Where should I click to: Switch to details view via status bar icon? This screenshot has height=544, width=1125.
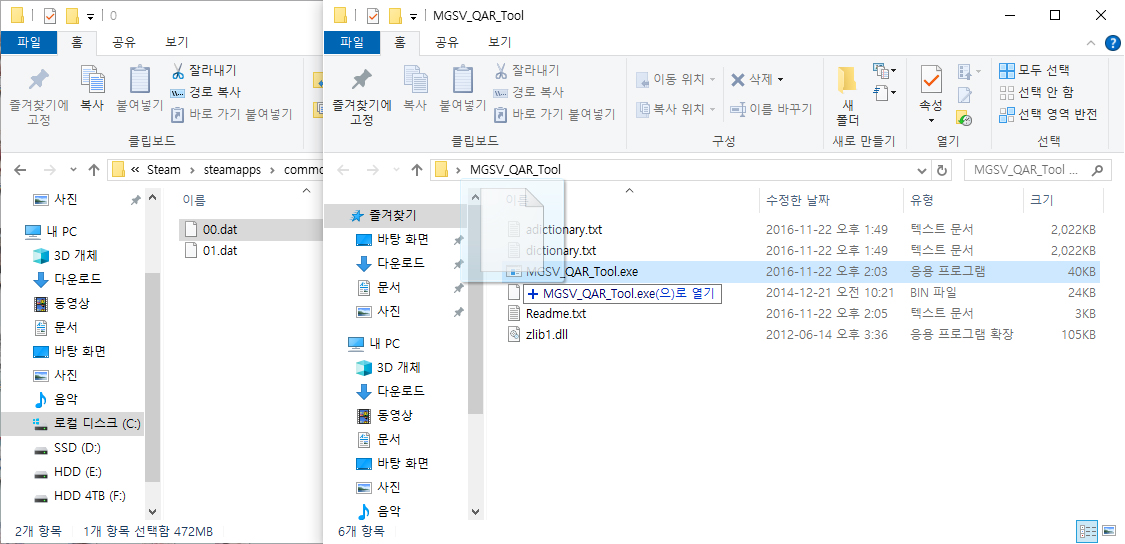tap(1088, 532)
